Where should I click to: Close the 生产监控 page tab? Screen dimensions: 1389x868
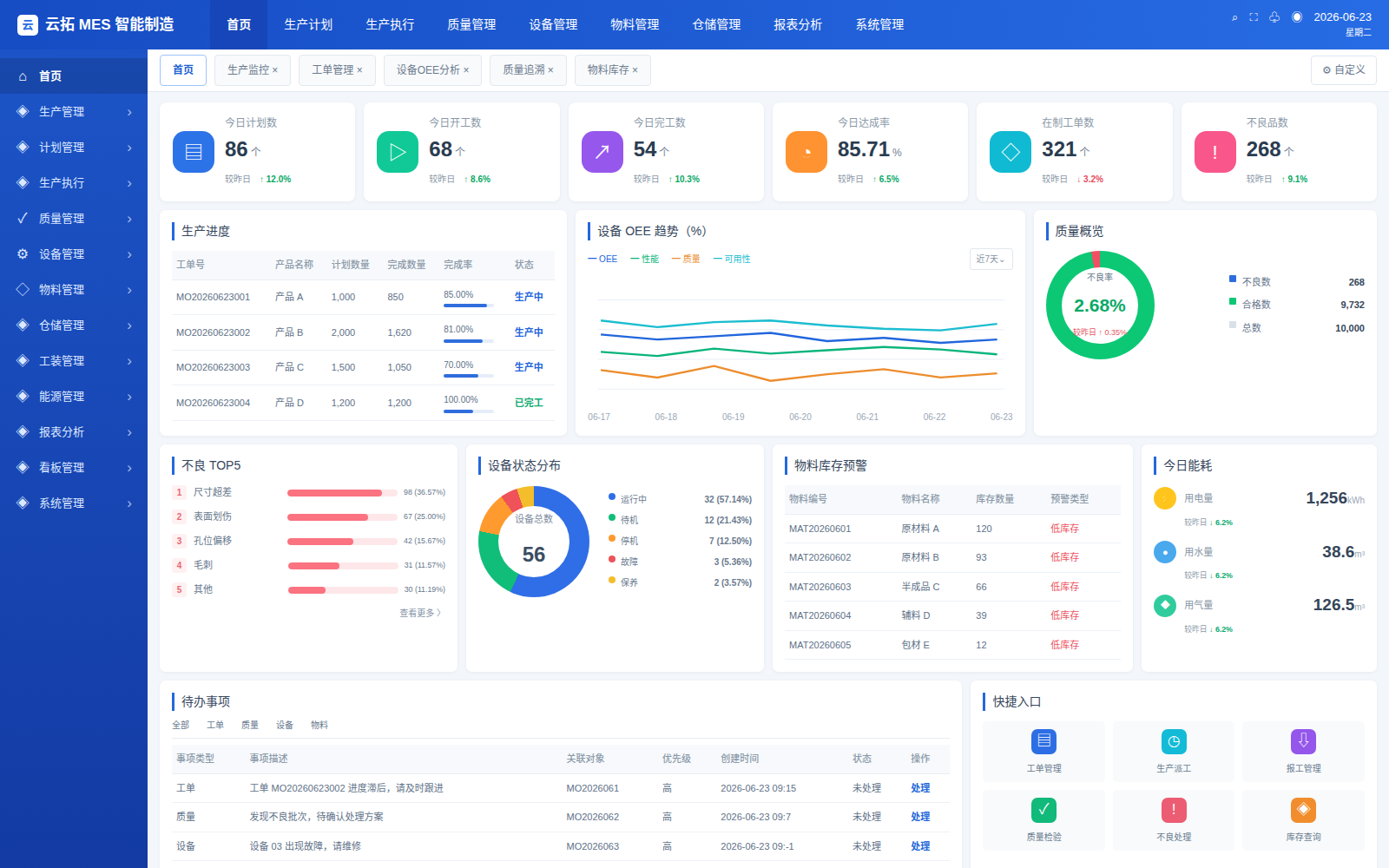[275, 70]
